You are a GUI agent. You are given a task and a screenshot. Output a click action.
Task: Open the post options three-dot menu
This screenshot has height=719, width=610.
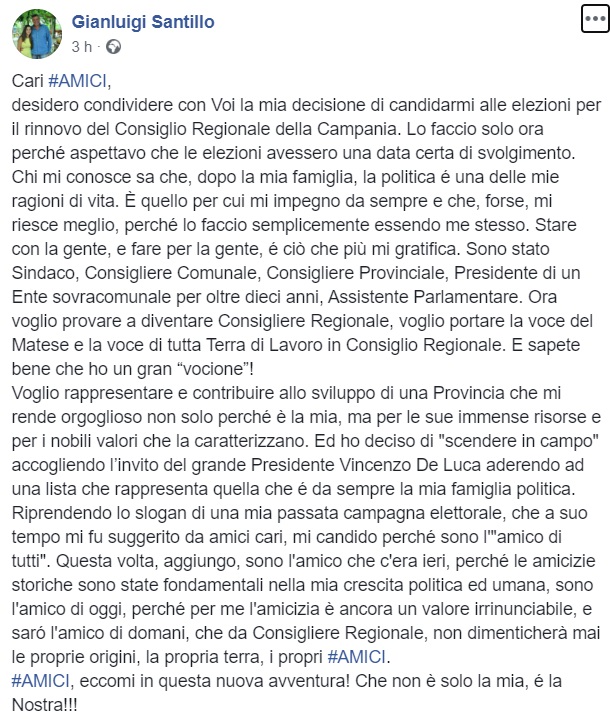588,20
